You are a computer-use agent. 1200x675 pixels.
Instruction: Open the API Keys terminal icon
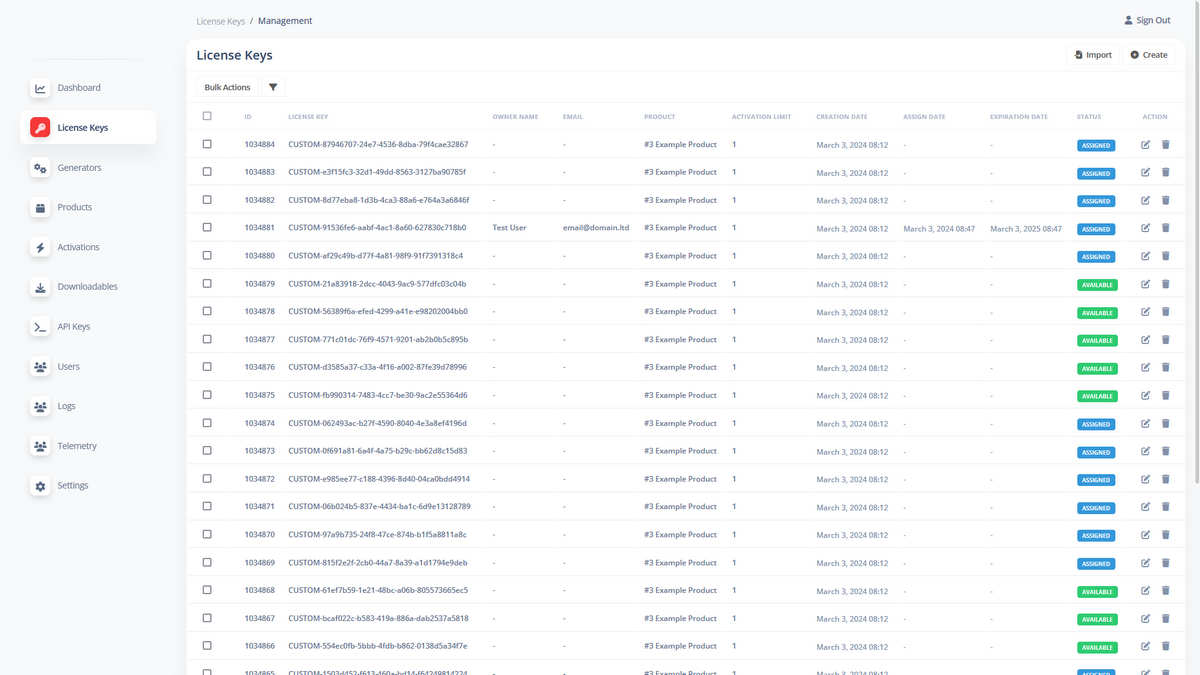[x=40, y=327]
